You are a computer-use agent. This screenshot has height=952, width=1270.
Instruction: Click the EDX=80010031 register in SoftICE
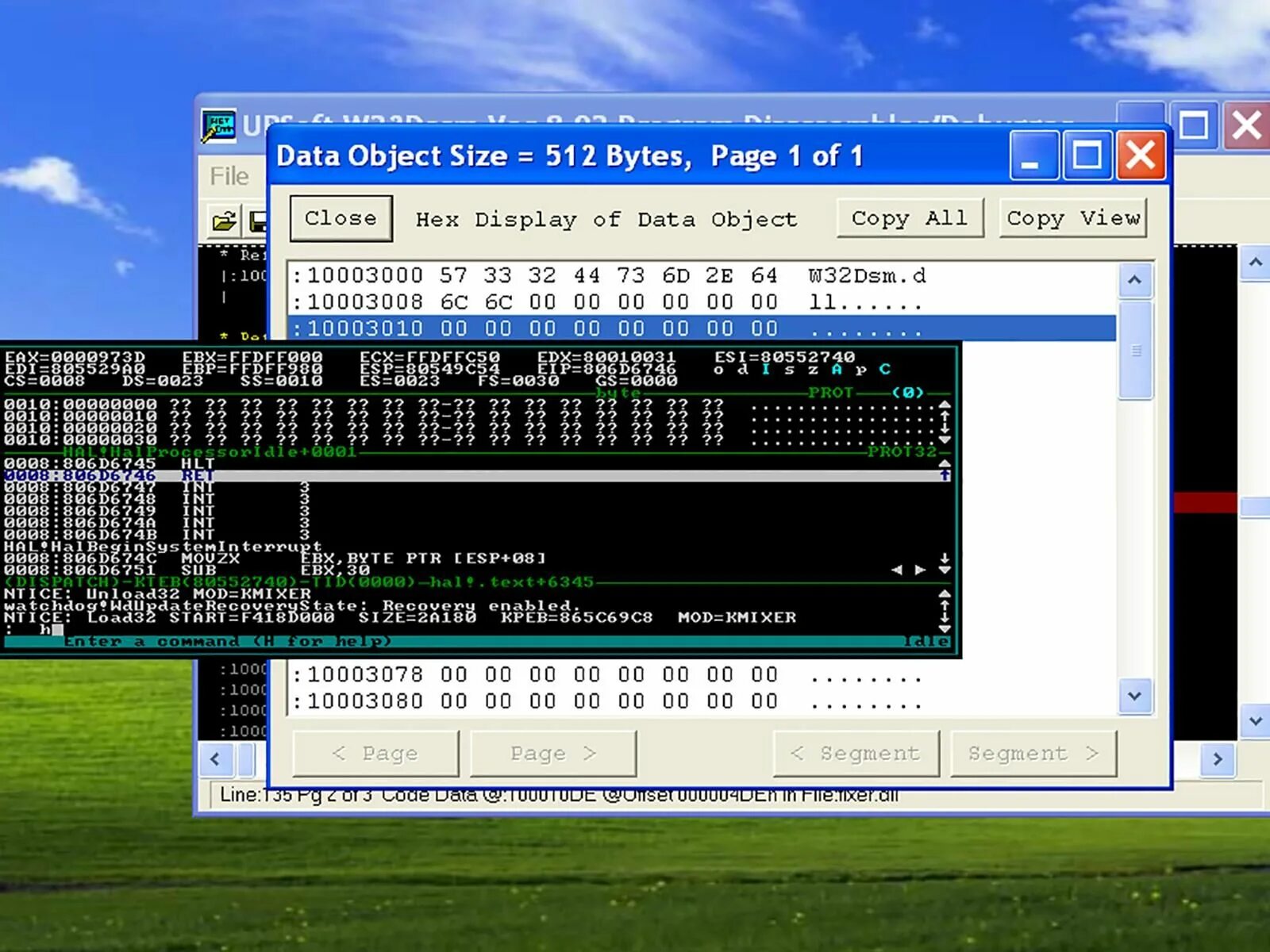click(x=607, y=357)
